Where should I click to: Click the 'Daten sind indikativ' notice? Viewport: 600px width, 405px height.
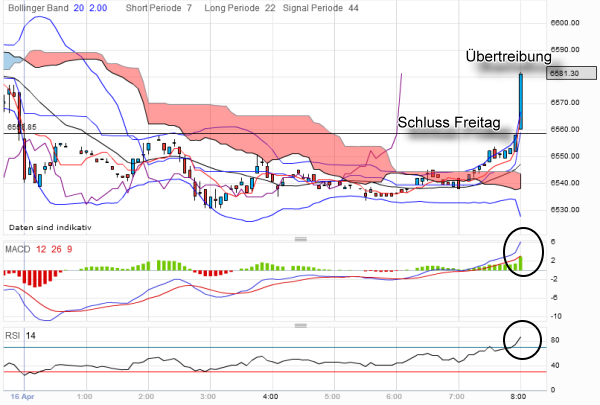coord(50,227)
